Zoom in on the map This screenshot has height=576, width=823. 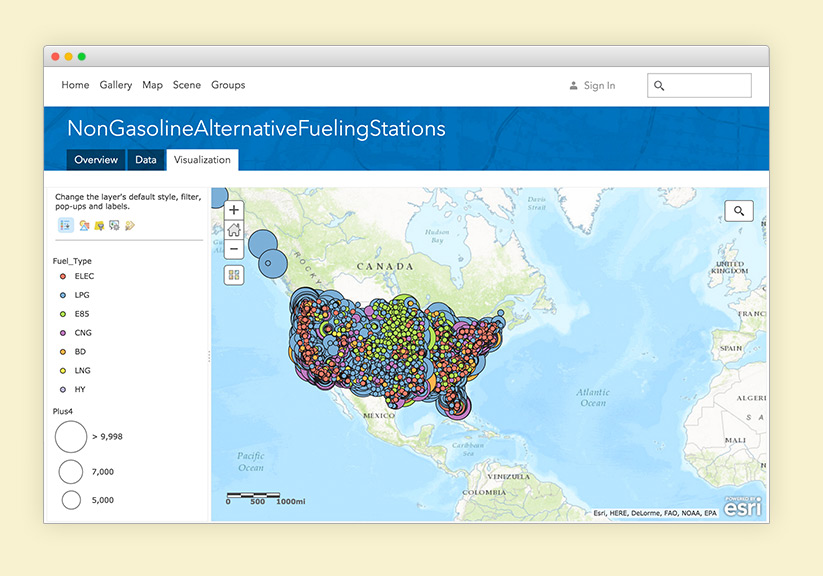(x=234, y=210)
